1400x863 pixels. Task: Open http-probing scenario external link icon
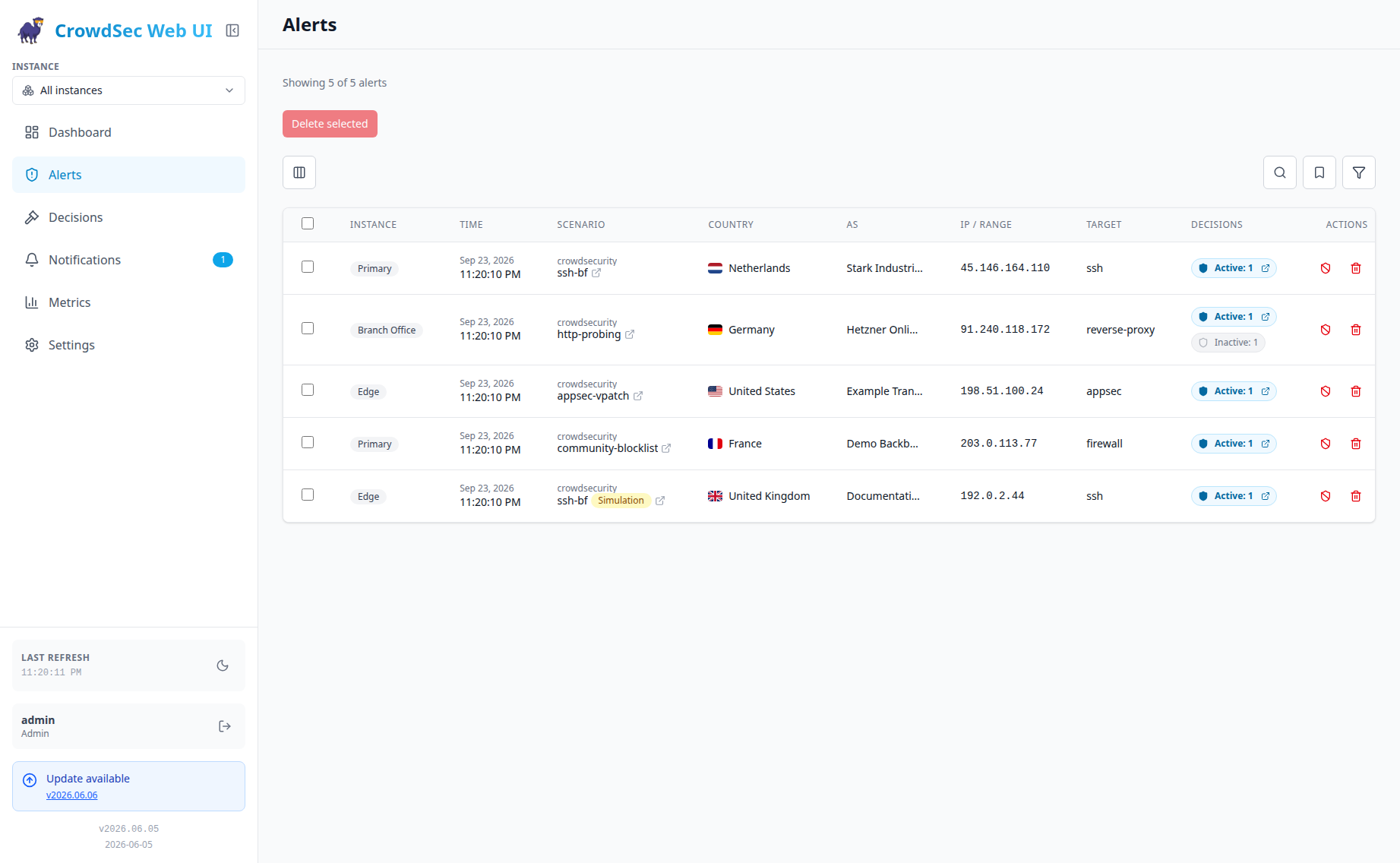click(630, 334)
